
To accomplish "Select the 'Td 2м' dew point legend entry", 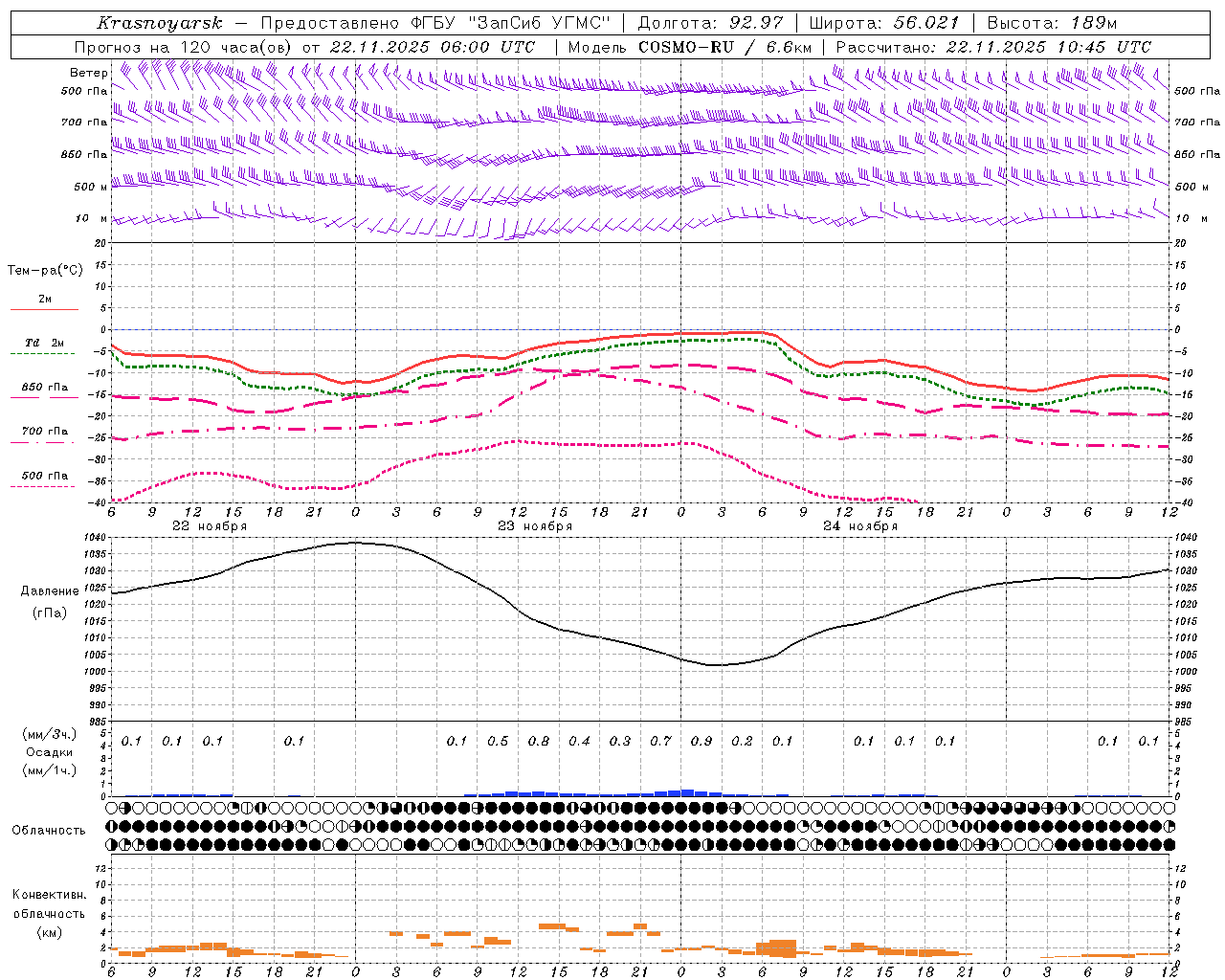I will 45,343.
